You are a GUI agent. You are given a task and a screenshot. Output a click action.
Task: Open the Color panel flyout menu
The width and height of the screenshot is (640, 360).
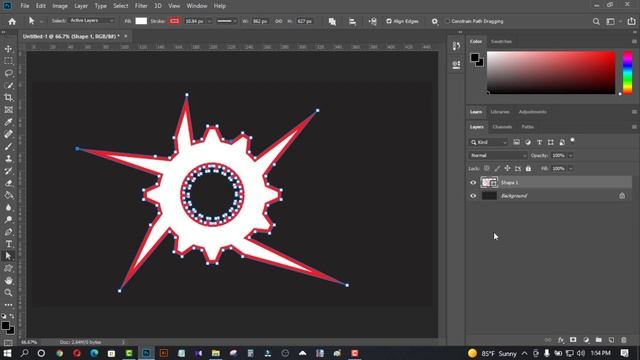pos(634,41)
